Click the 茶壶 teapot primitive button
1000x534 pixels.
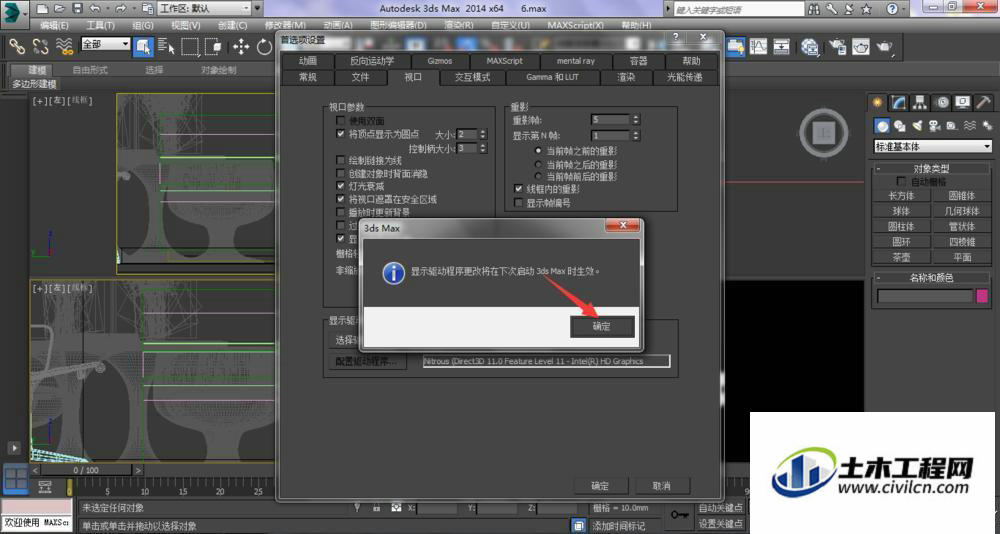point(901,257)
